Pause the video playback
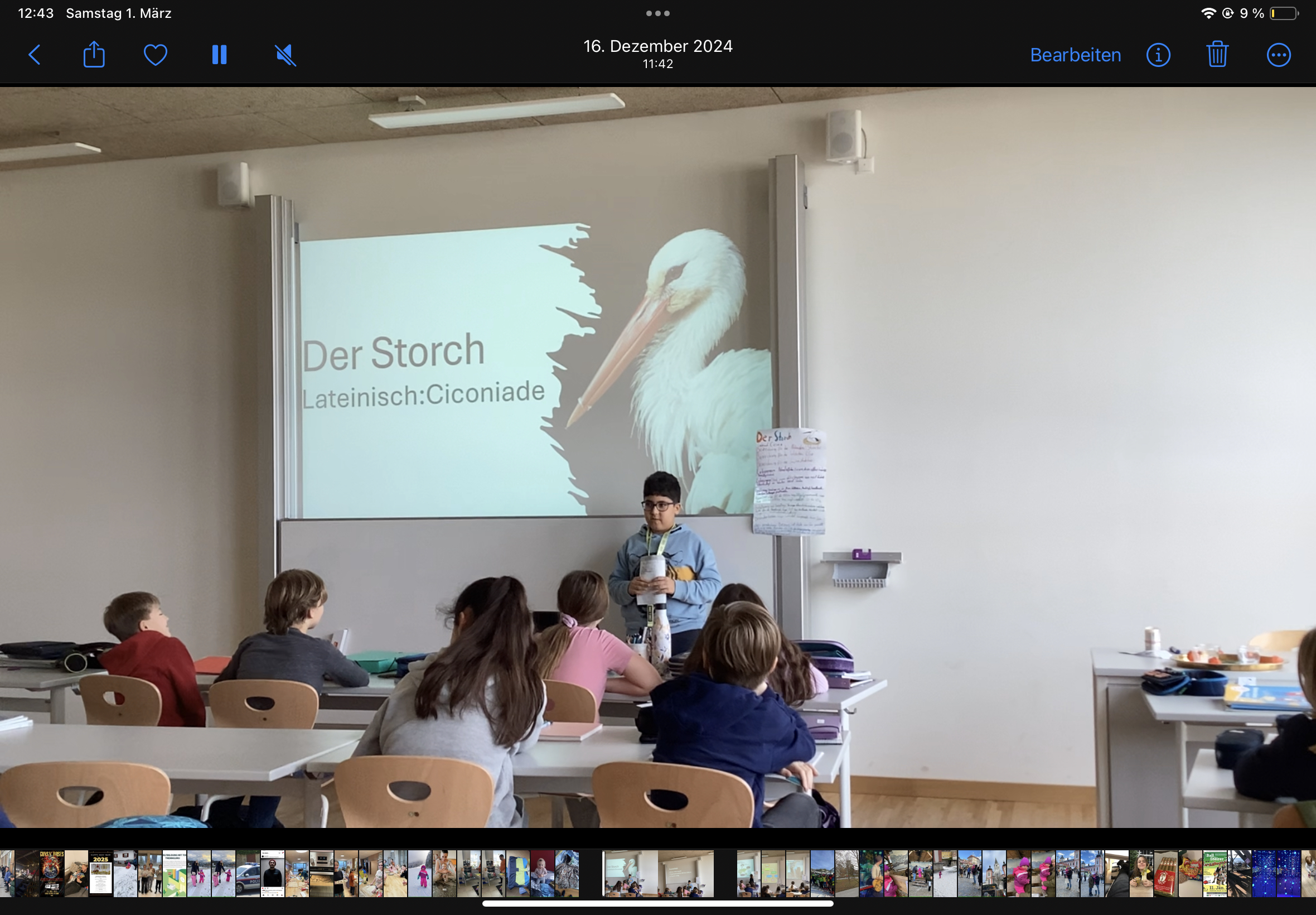1316x915 pixels. tap(220, 55)
